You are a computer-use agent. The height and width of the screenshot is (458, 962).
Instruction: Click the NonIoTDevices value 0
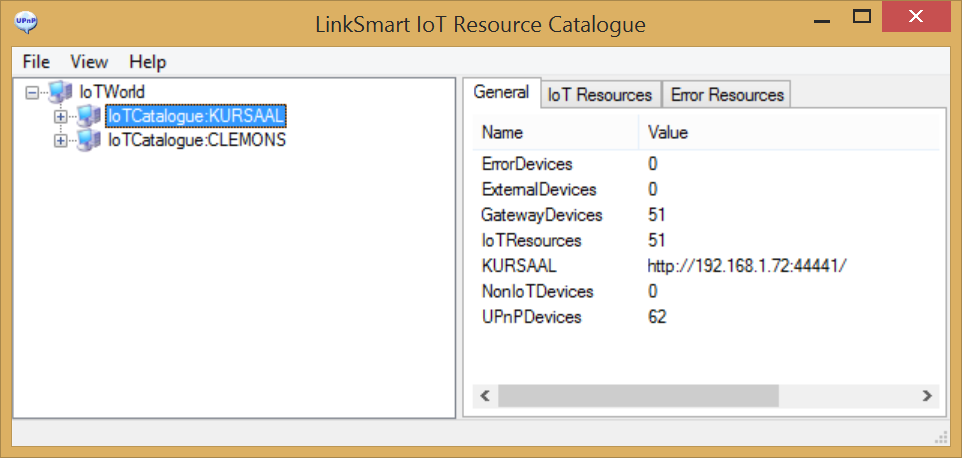(x=653, y=291)
